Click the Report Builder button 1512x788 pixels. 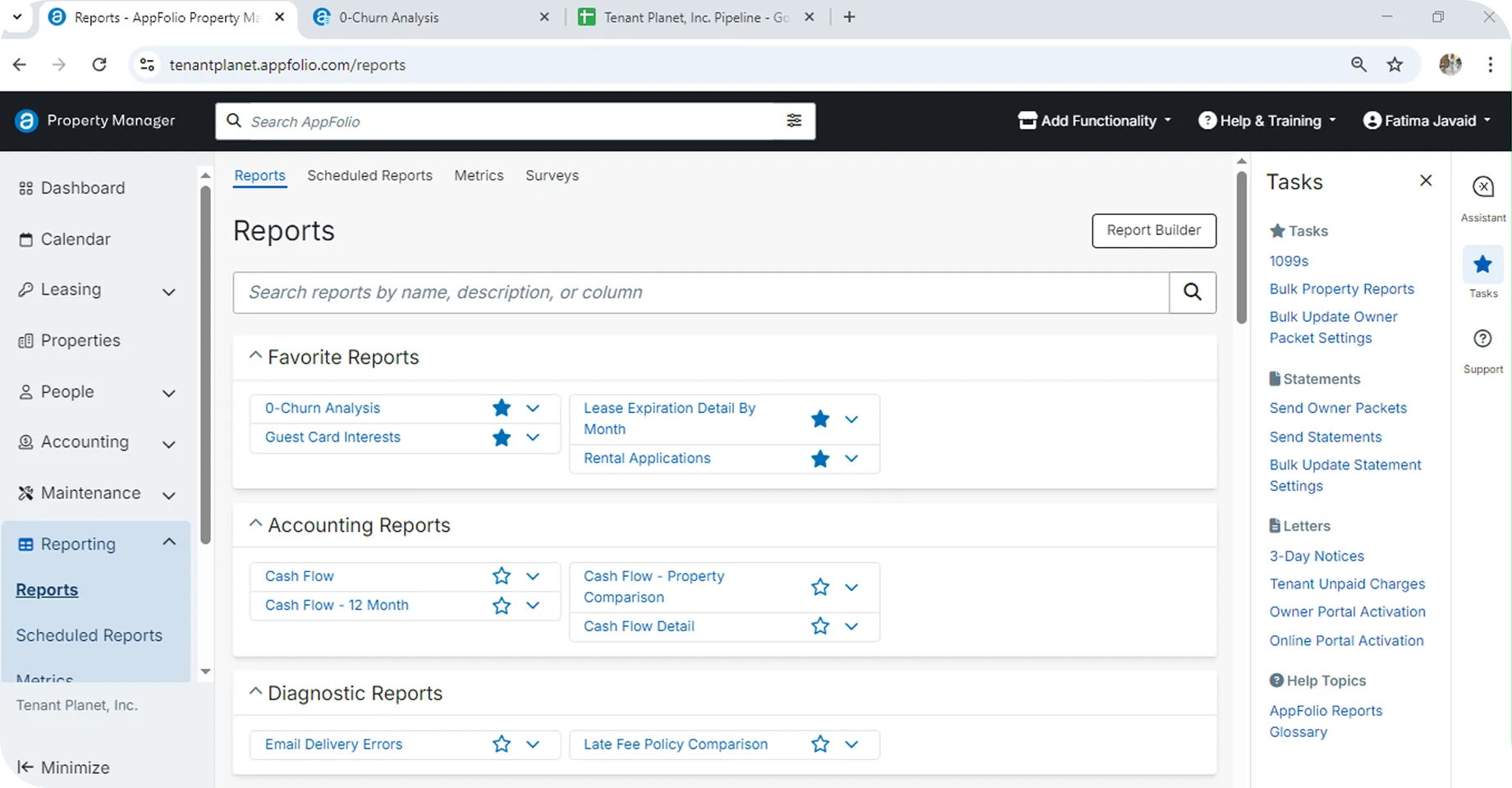(x=1153, y=231)
